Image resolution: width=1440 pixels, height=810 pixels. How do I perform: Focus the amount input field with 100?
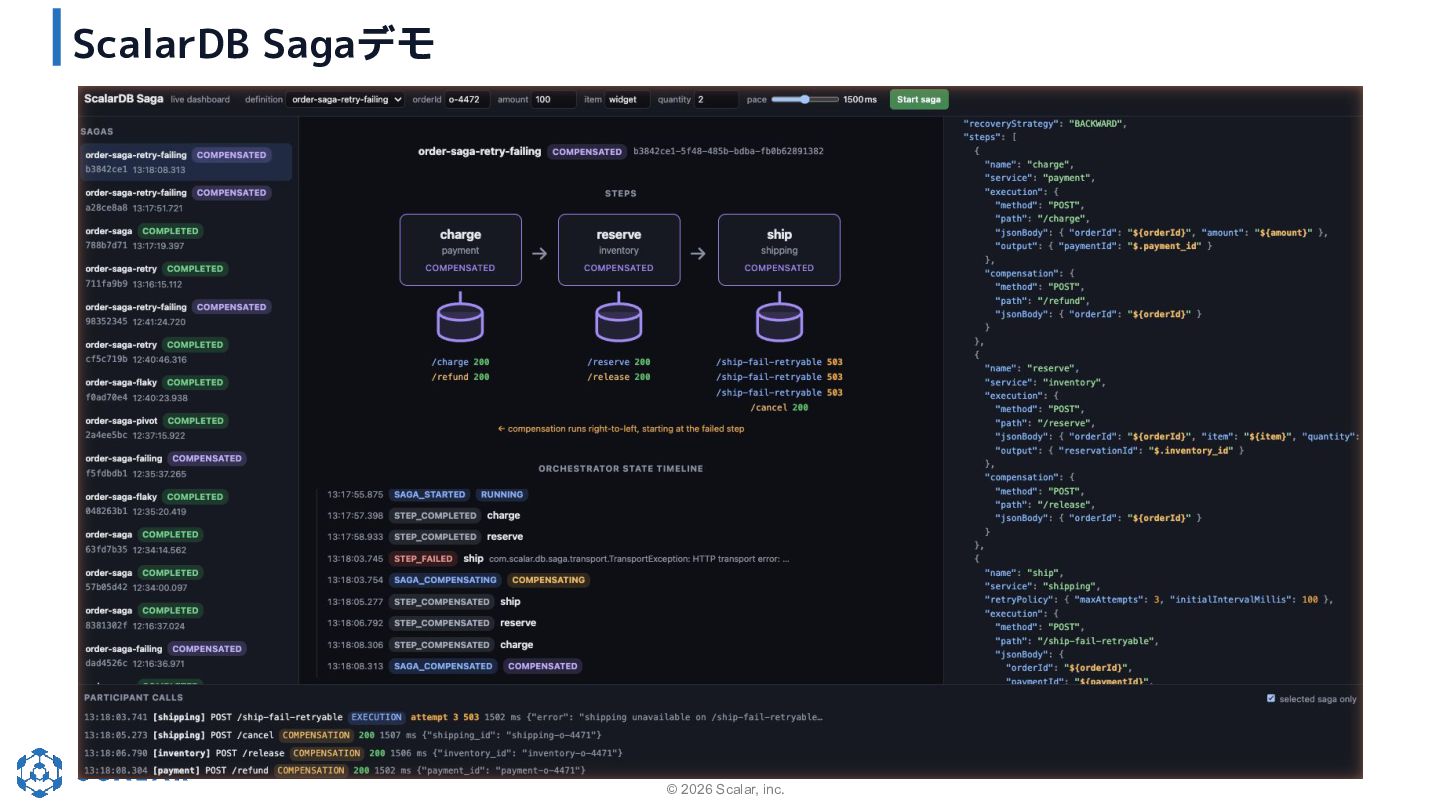click(x=554, y=100)
